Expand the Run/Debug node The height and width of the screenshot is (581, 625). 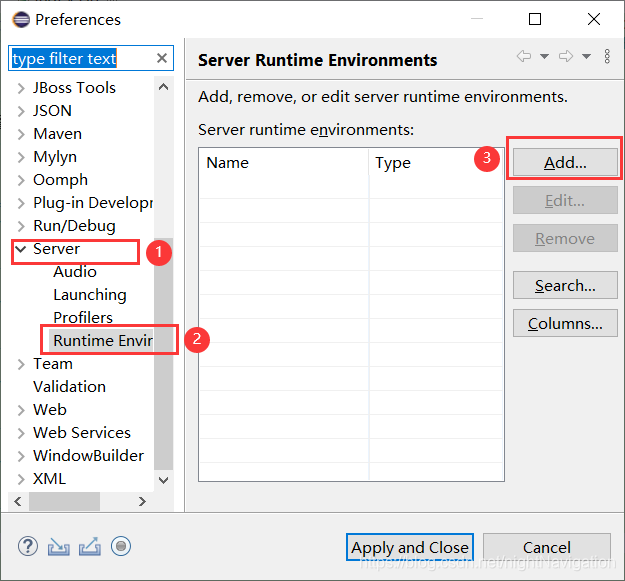(x=21, y=226)
